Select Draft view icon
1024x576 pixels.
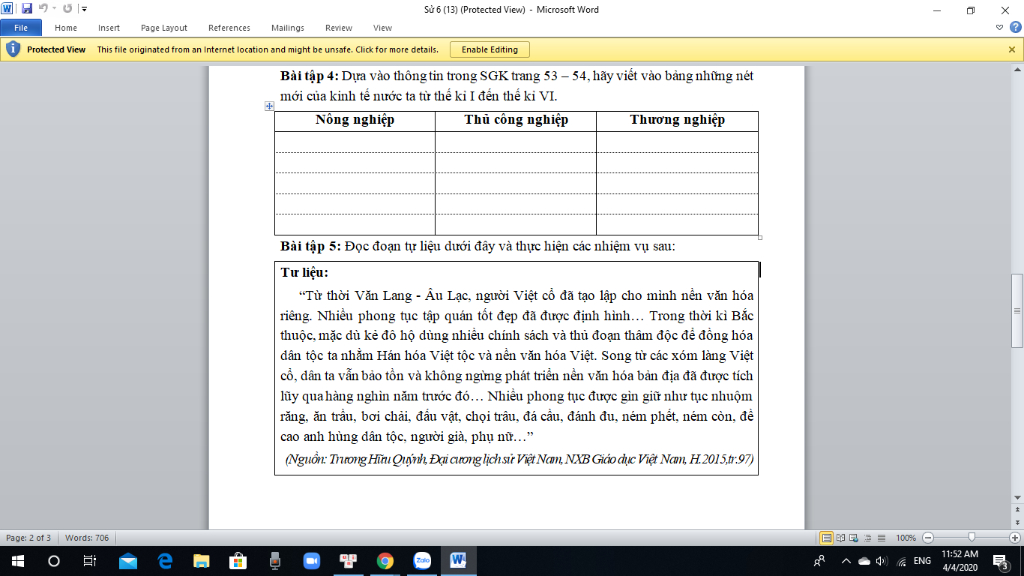(882, 538)
